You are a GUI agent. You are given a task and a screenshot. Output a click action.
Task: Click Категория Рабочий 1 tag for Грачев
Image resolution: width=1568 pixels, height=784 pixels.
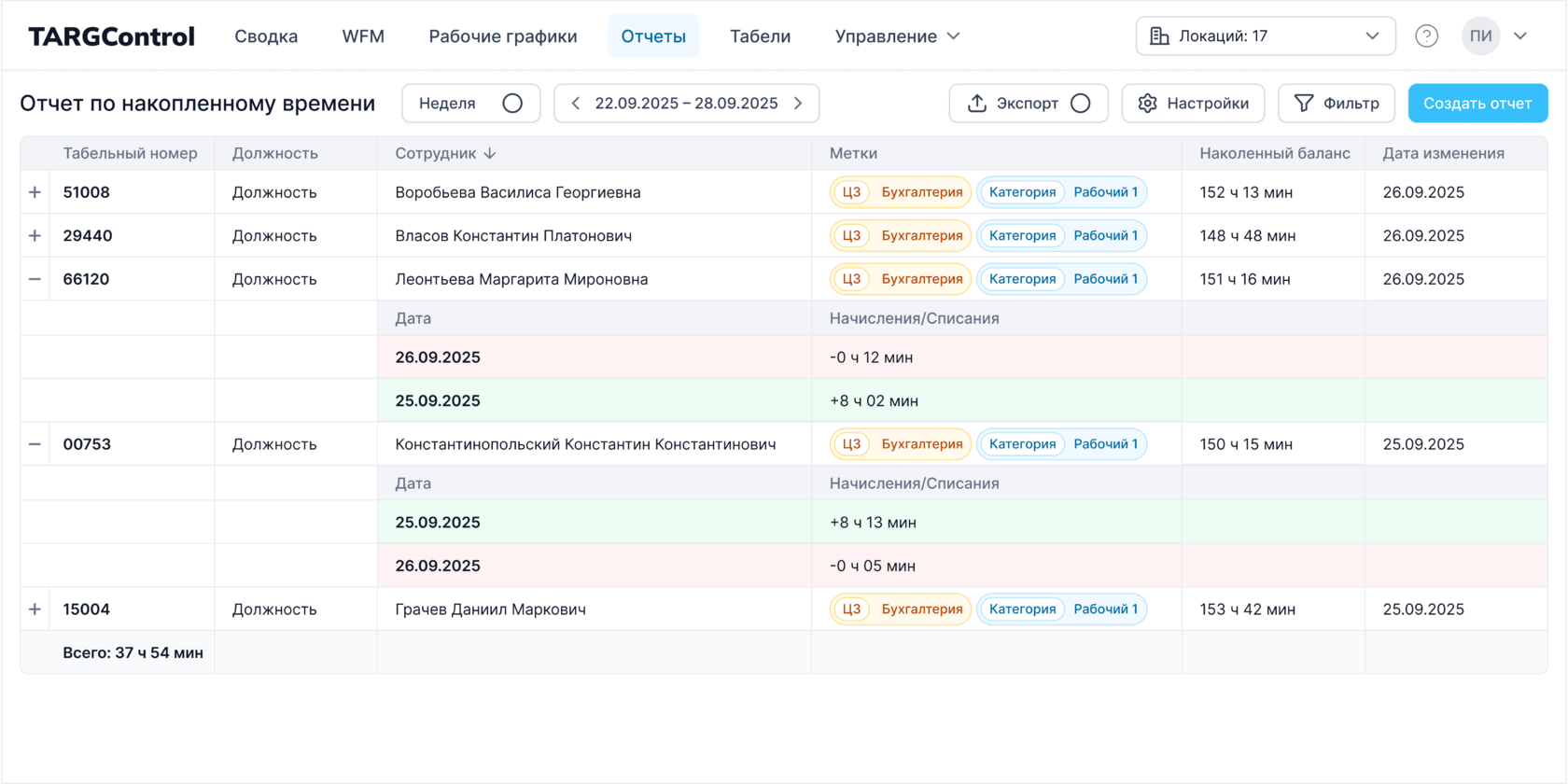click(x=1062, y=609)
